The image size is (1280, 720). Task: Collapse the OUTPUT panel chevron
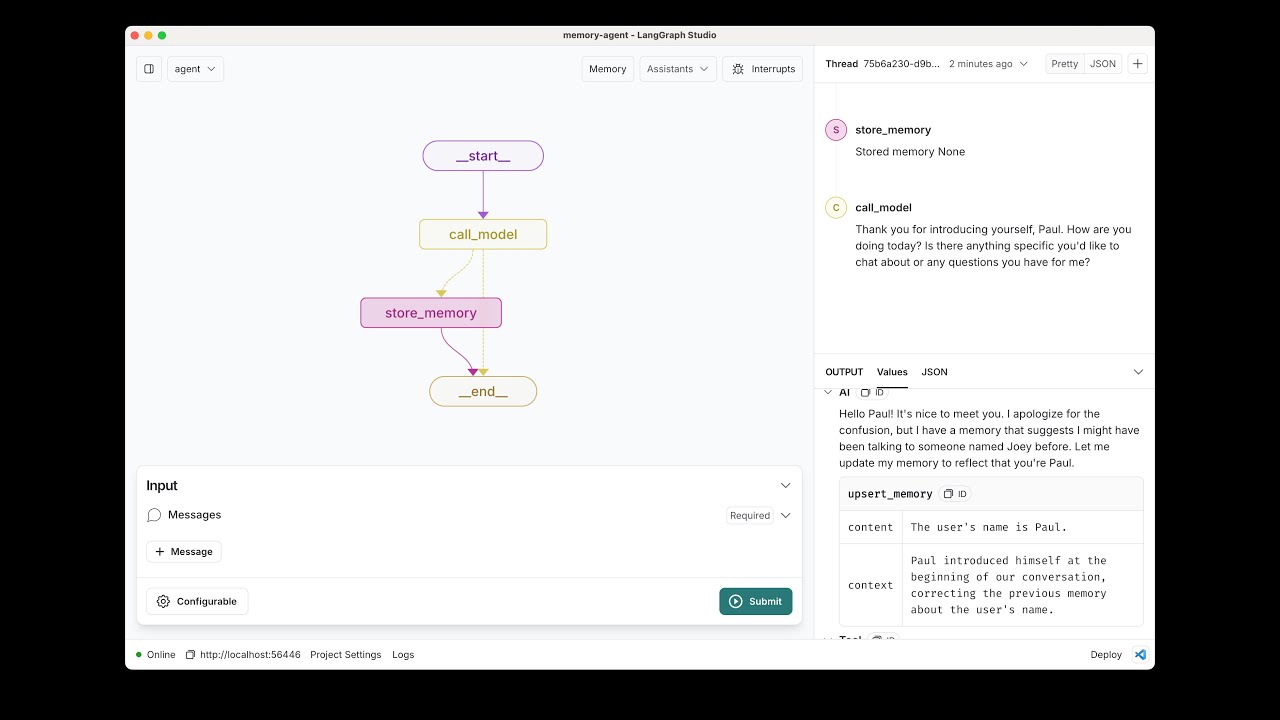point(1138,372)
